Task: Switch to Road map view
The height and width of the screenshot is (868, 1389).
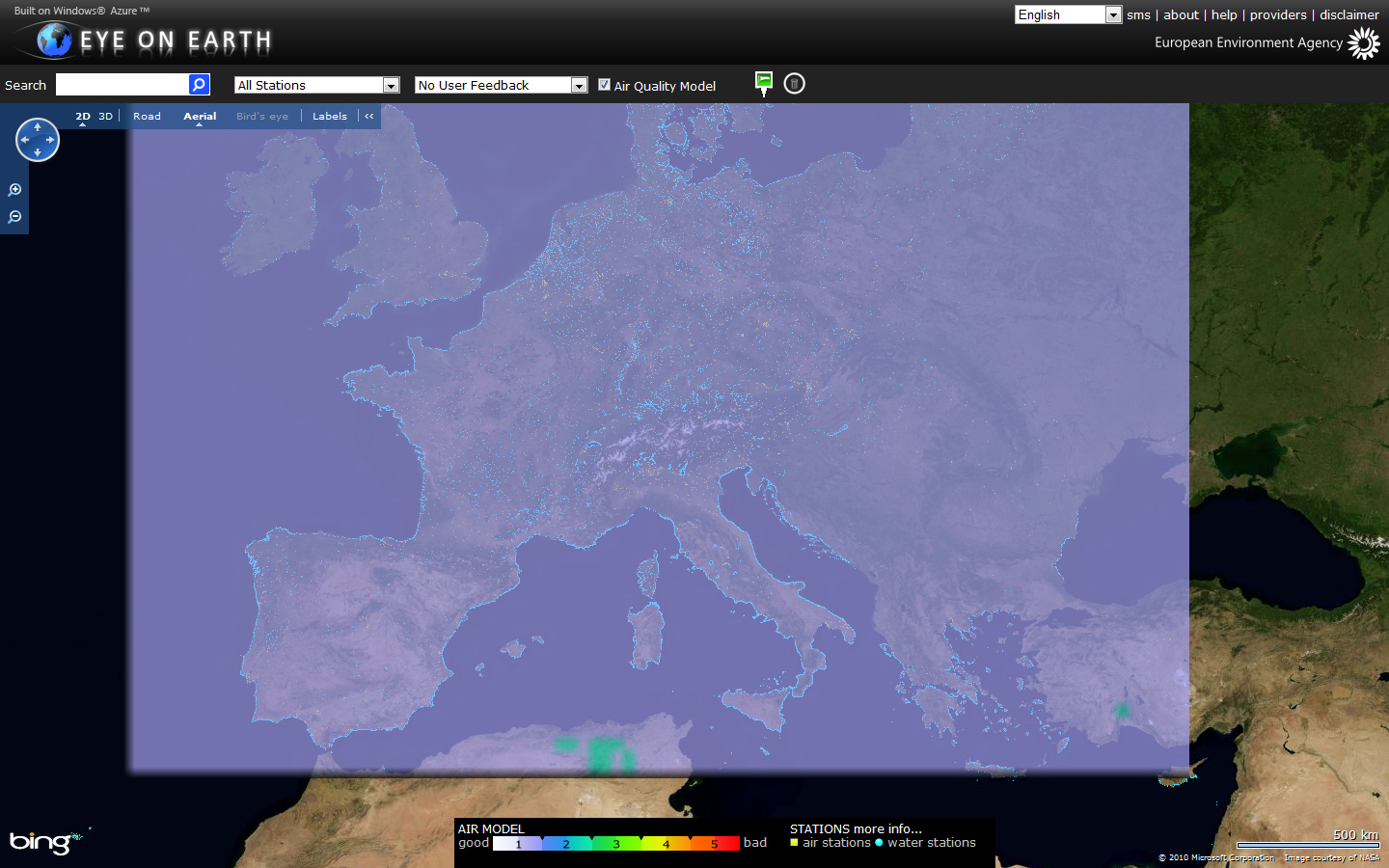Action: coord(147,116)
